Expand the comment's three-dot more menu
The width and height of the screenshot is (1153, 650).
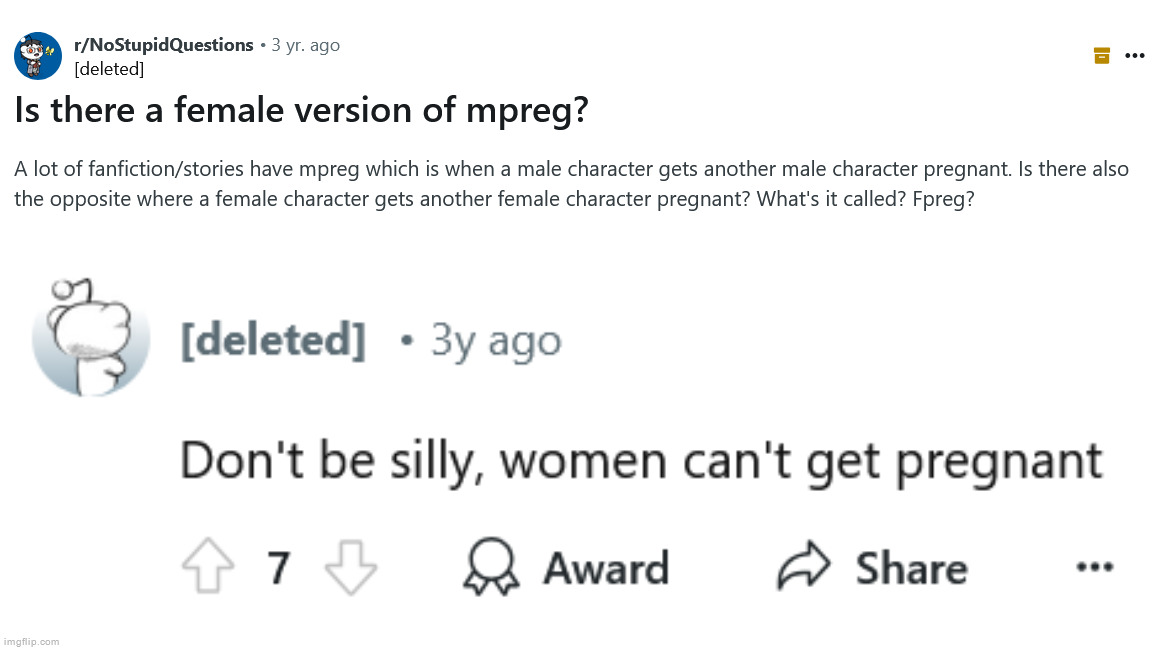coord(1094,567)
